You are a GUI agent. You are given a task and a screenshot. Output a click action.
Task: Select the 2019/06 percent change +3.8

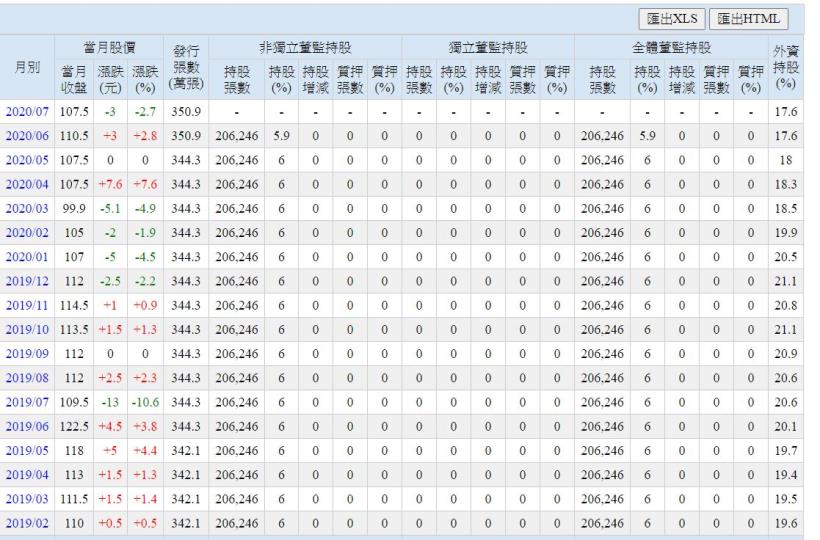[145, 427]
